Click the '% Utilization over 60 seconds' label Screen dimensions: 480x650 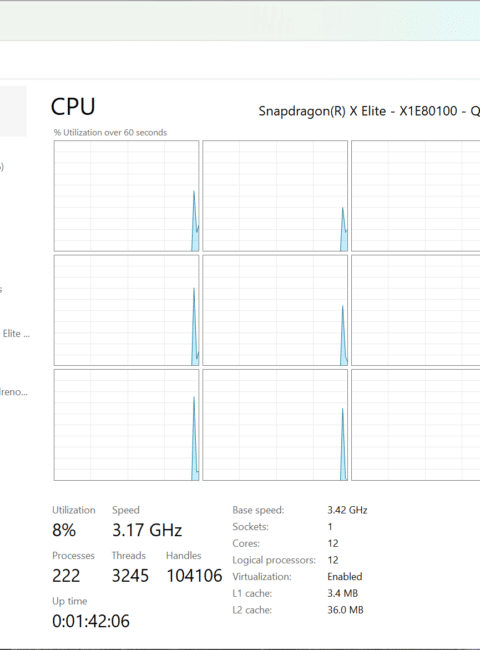coord(110,133)
